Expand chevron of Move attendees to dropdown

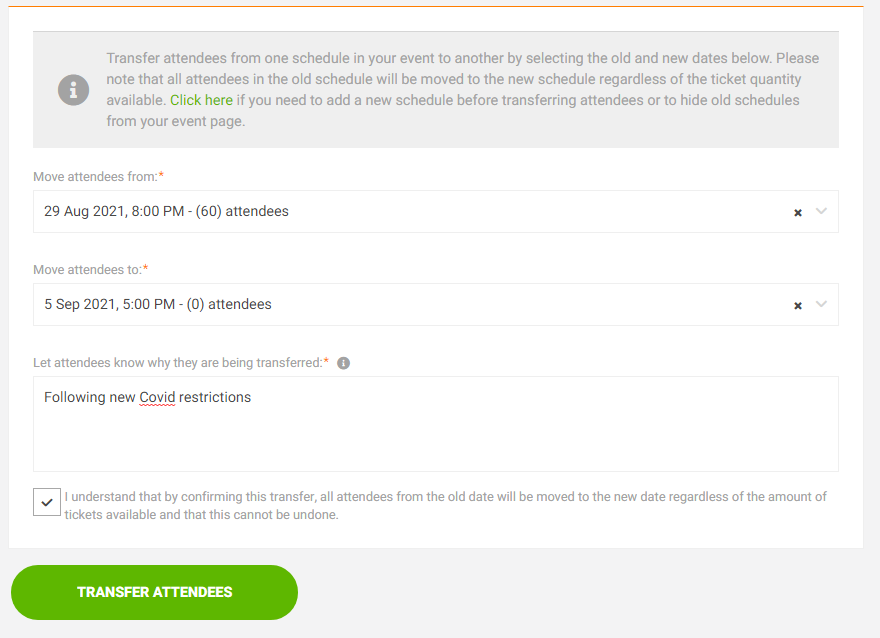821,304
